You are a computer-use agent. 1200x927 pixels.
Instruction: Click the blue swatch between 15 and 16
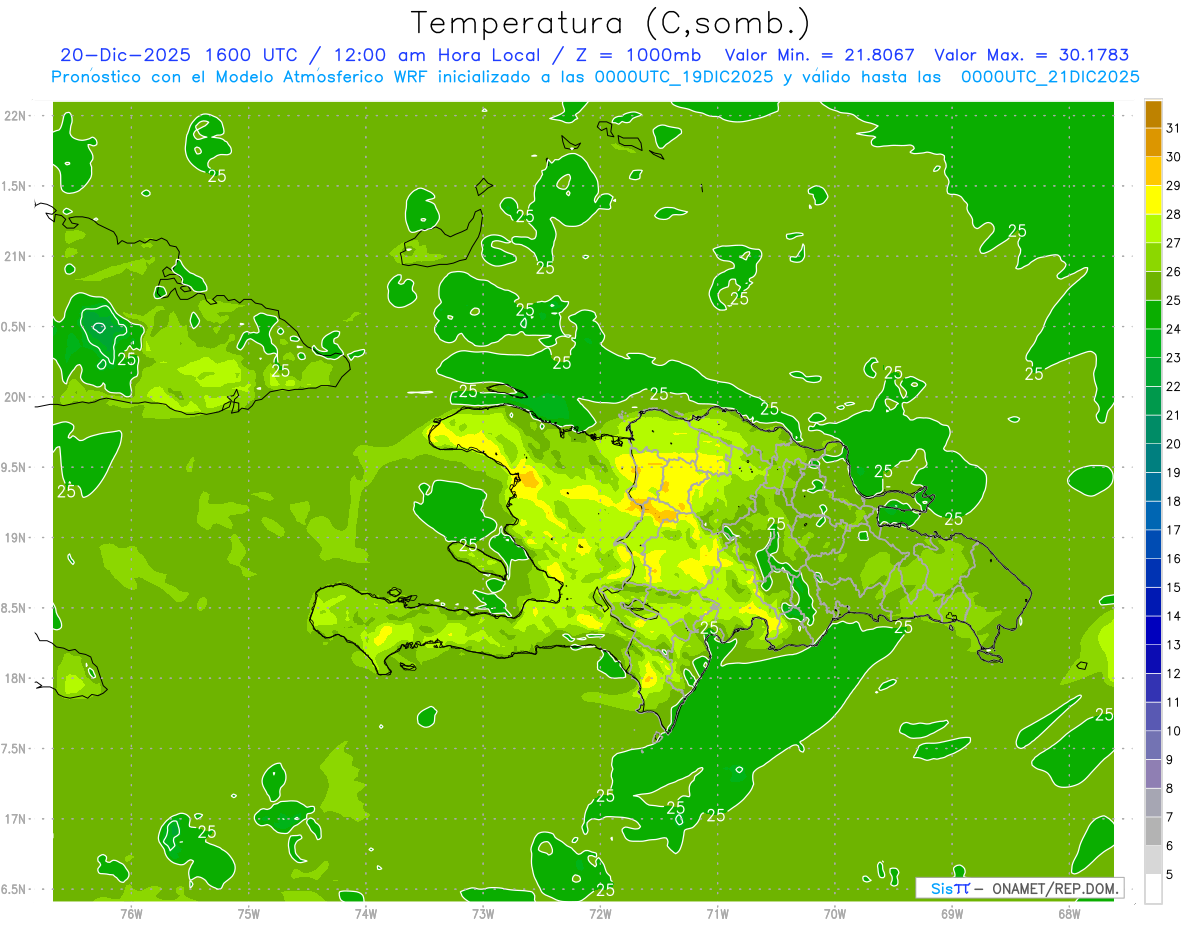point(1153,573)
